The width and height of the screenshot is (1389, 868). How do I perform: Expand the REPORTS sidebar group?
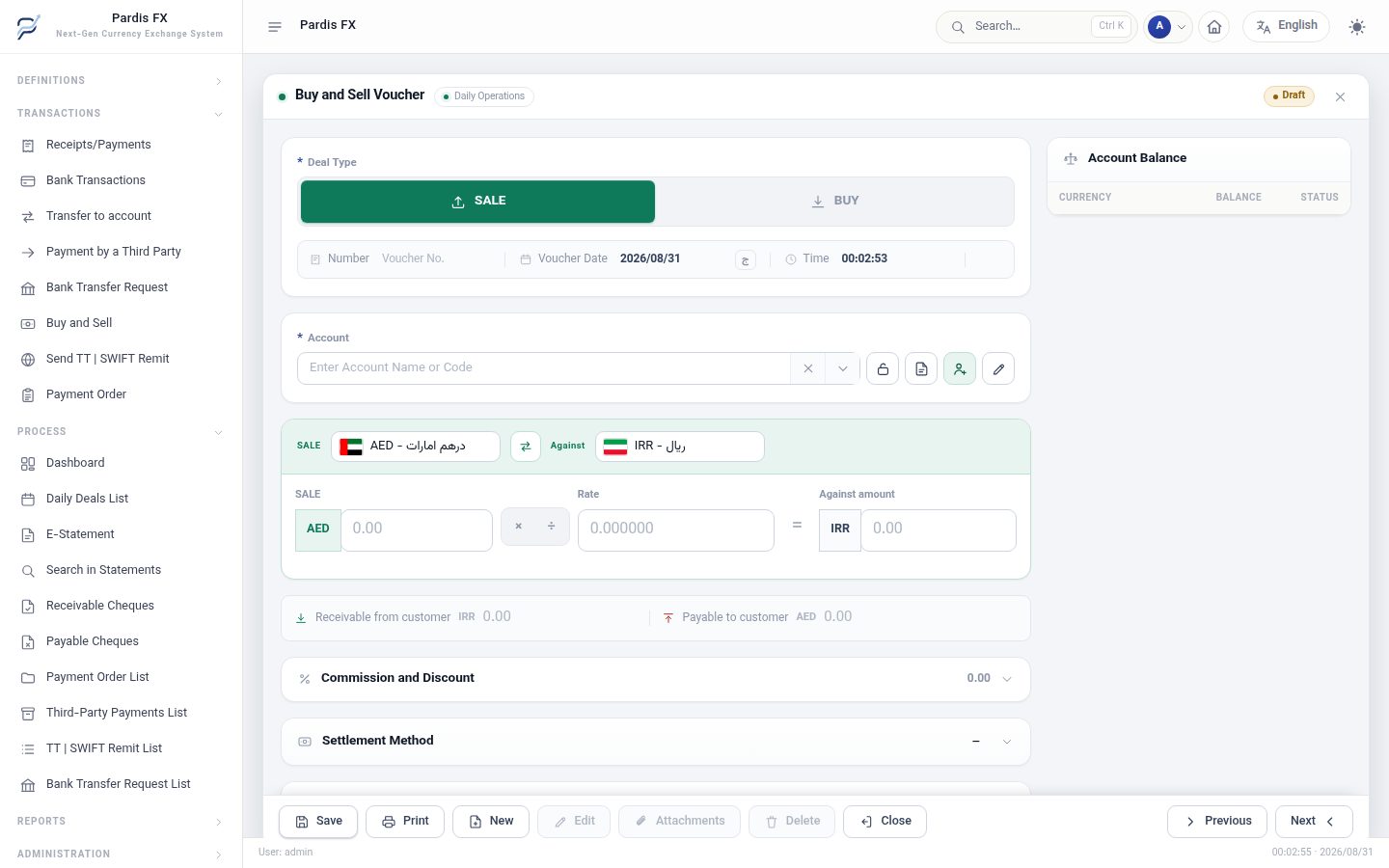(x=121, y=822)
